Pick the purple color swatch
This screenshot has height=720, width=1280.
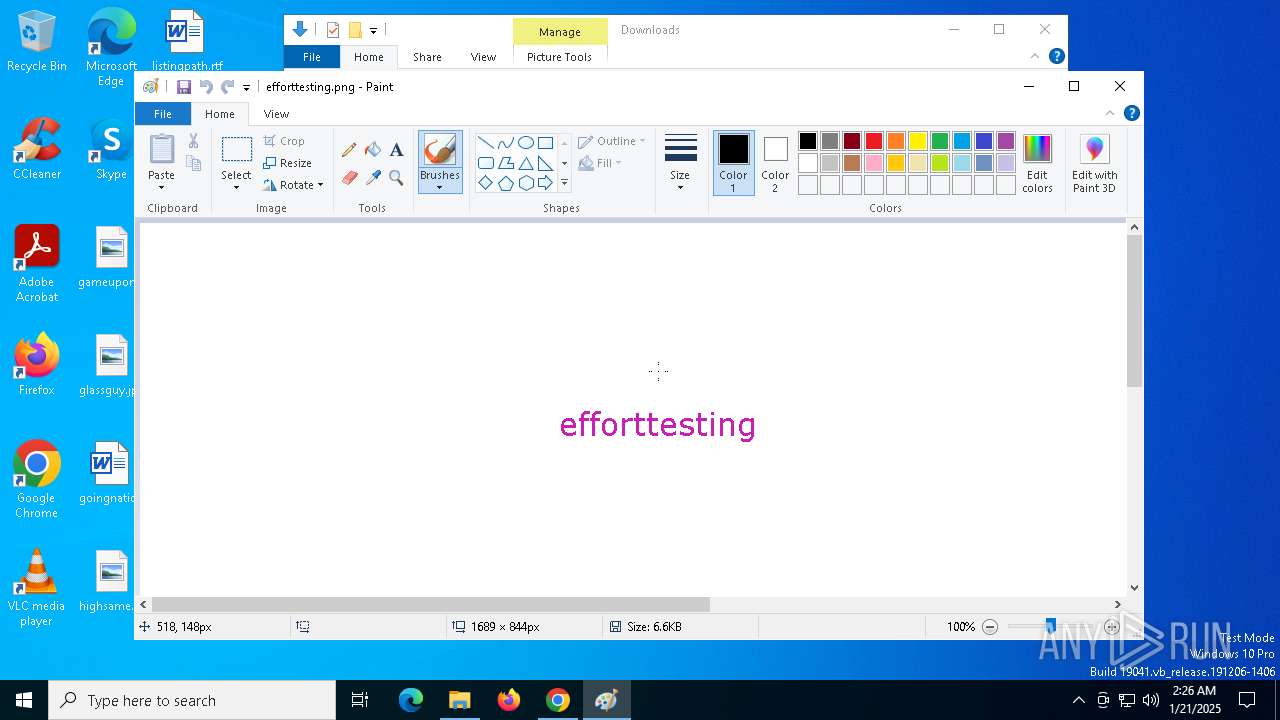click(x=1006, y=141)
